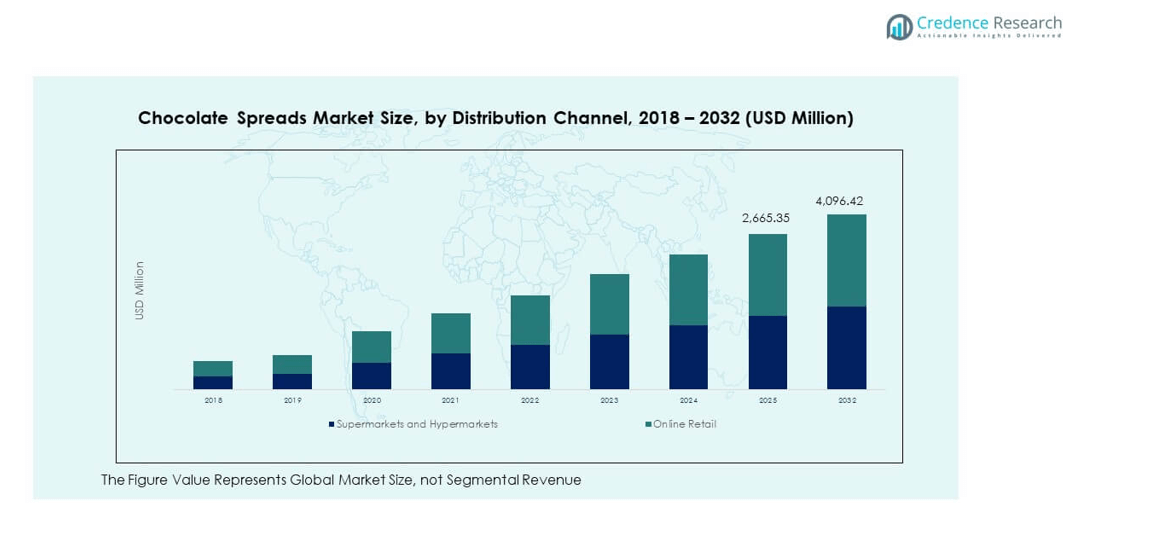The width and height of the screenshot is (1166, 550).
Task: Select the Supermarkets and Hypermarkets legend label
Action: tap(417, 424)
